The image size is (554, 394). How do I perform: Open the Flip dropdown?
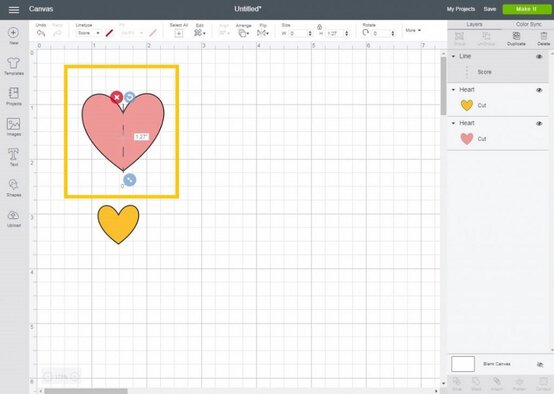[x=263, y=33]
